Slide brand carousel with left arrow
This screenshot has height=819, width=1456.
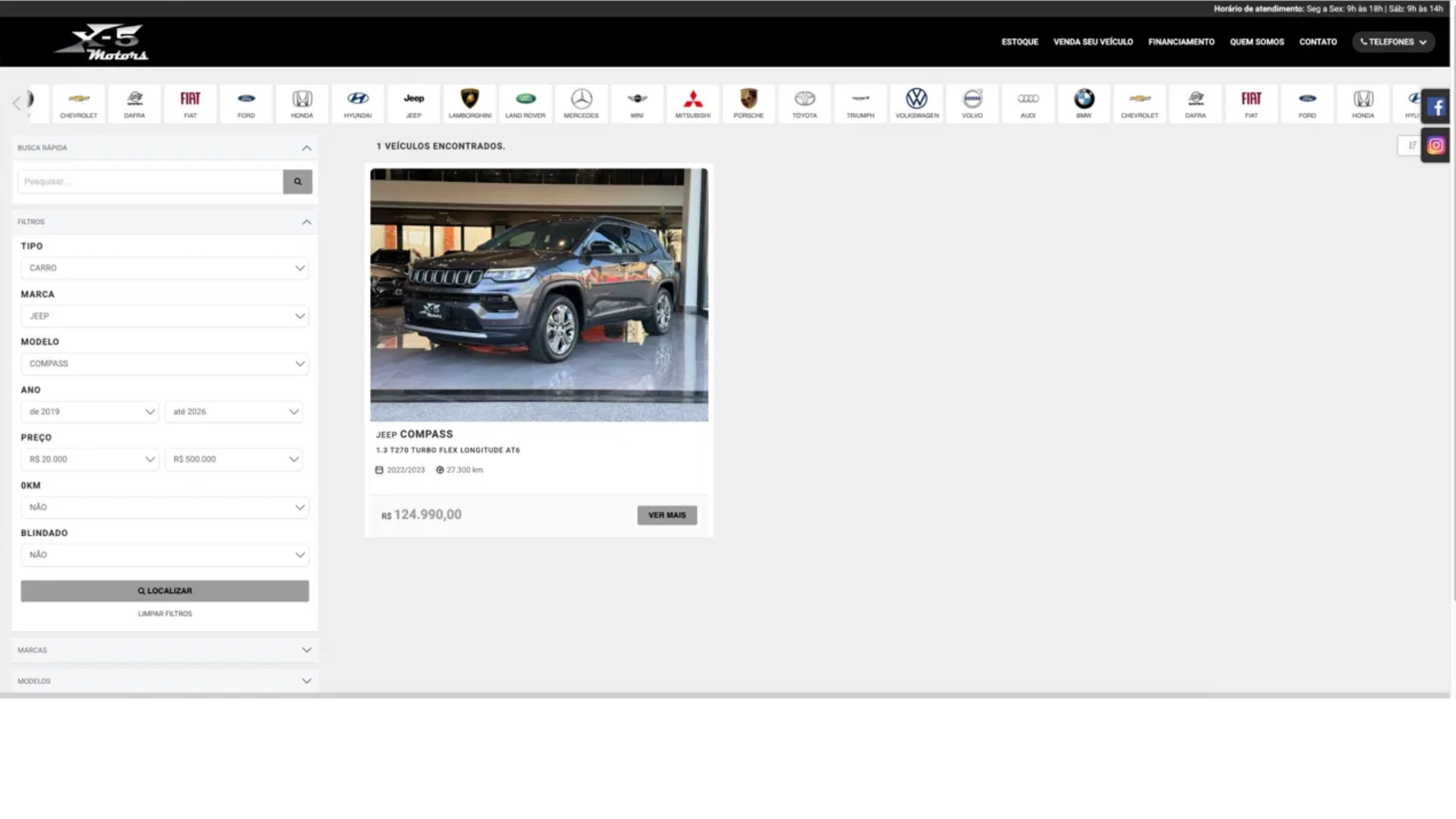[17, 103]
